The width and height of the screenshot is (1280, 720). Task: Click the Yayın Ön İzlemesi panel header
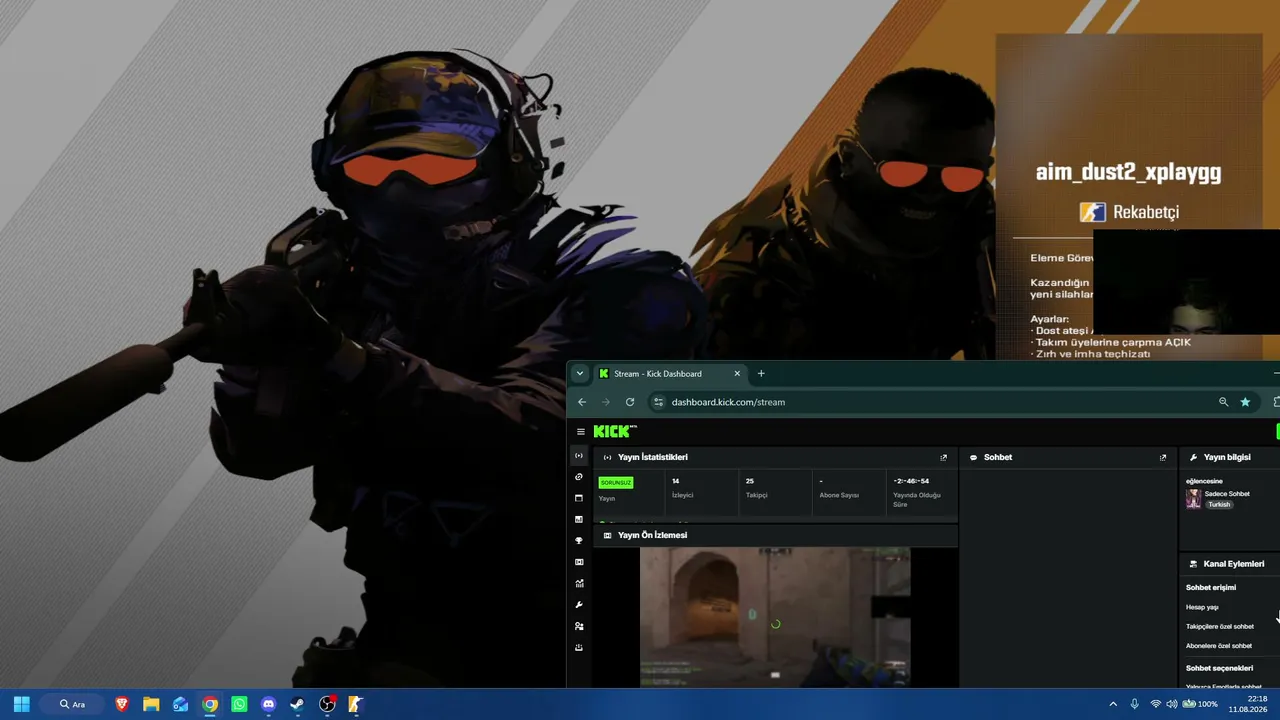pos(776,535)
